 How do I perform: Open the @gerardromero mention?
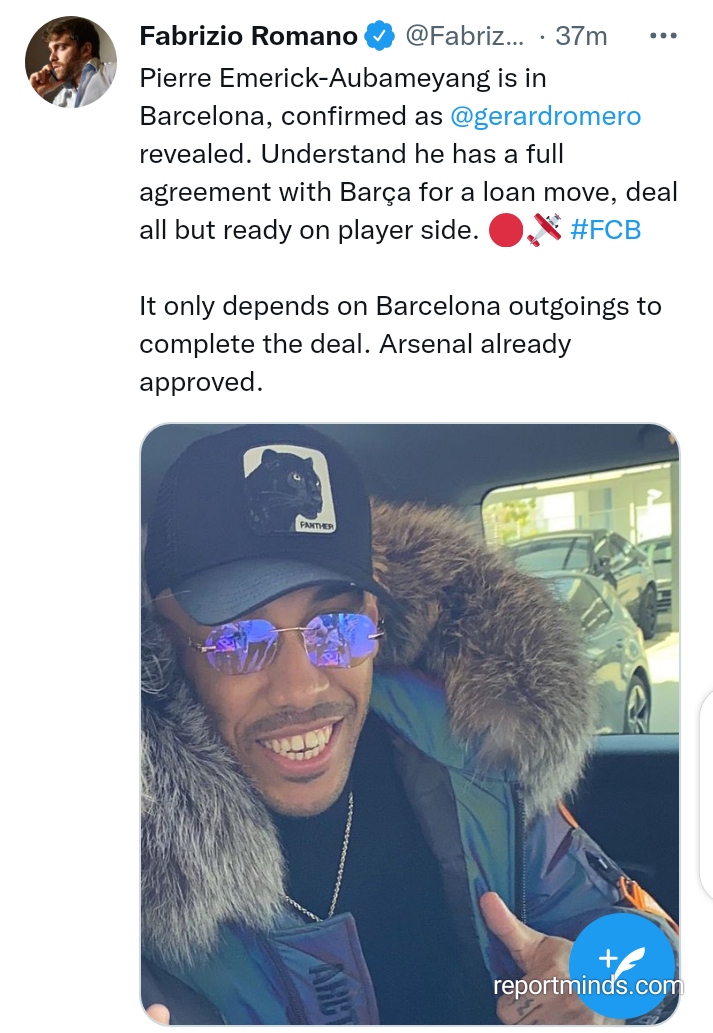545,116
